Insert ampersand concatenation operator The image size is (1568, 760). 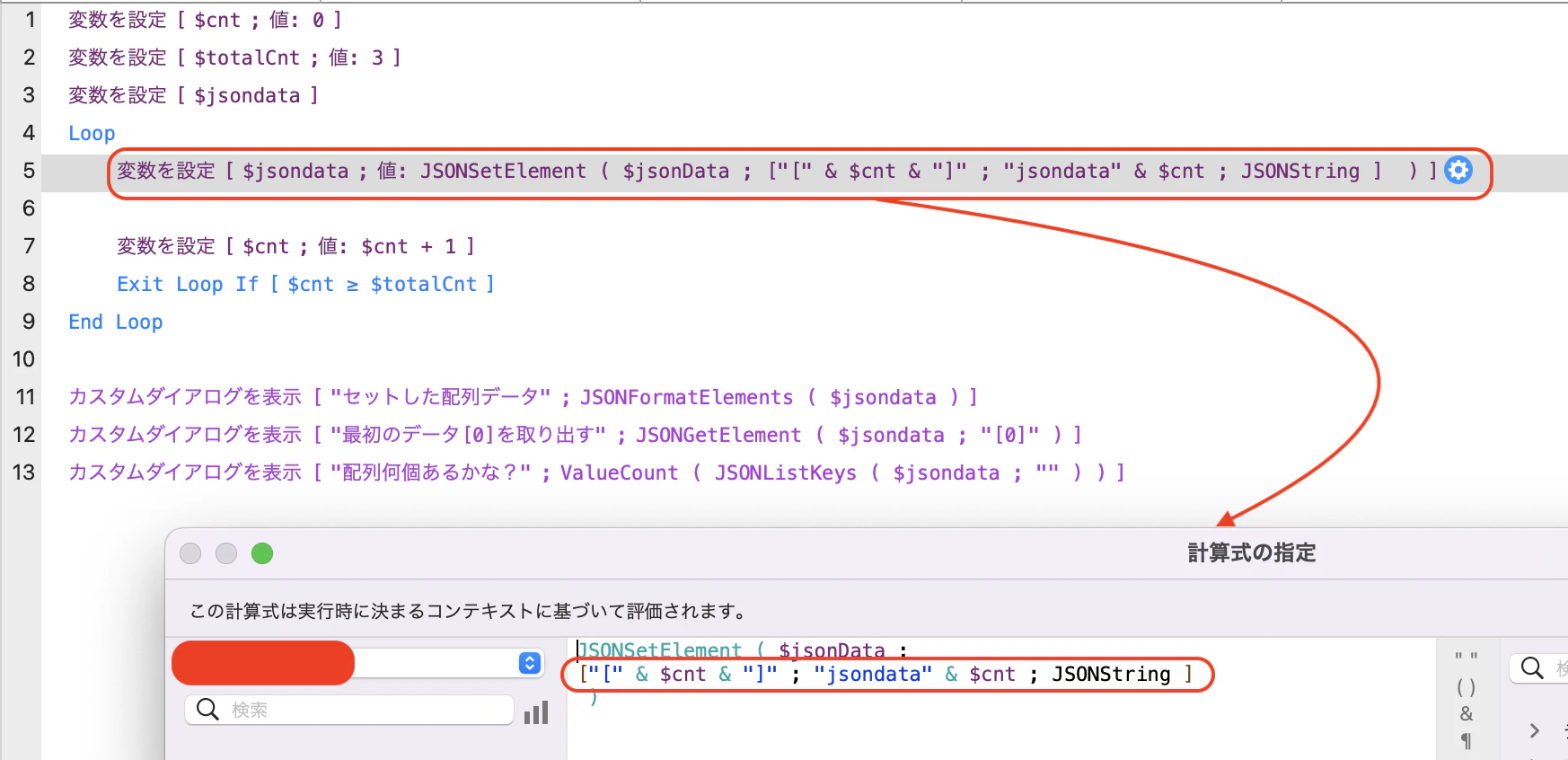pyautogui.click(x=1466, y=714)
